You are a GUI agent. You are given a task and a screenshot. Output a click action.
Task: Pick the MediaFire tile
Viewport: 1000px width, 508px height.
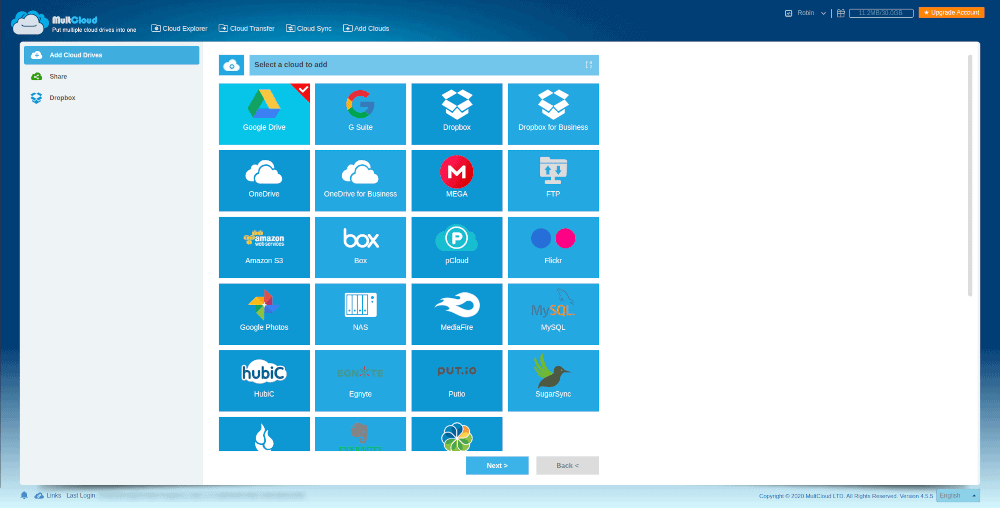point(457,314)
